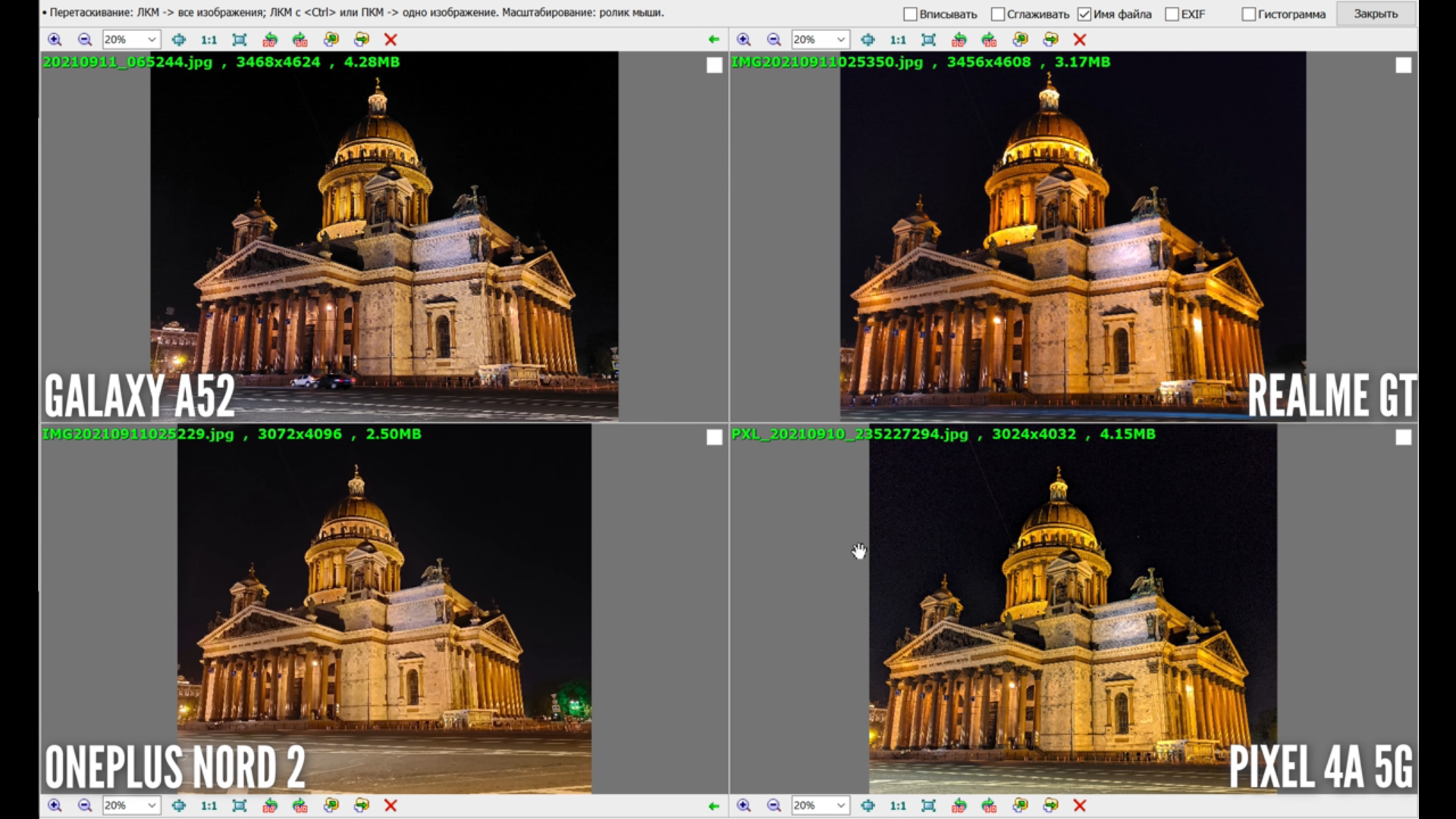Tick the selection box on the Realme GT image
Screen dimensions: 1456x819
point(1403,65)
